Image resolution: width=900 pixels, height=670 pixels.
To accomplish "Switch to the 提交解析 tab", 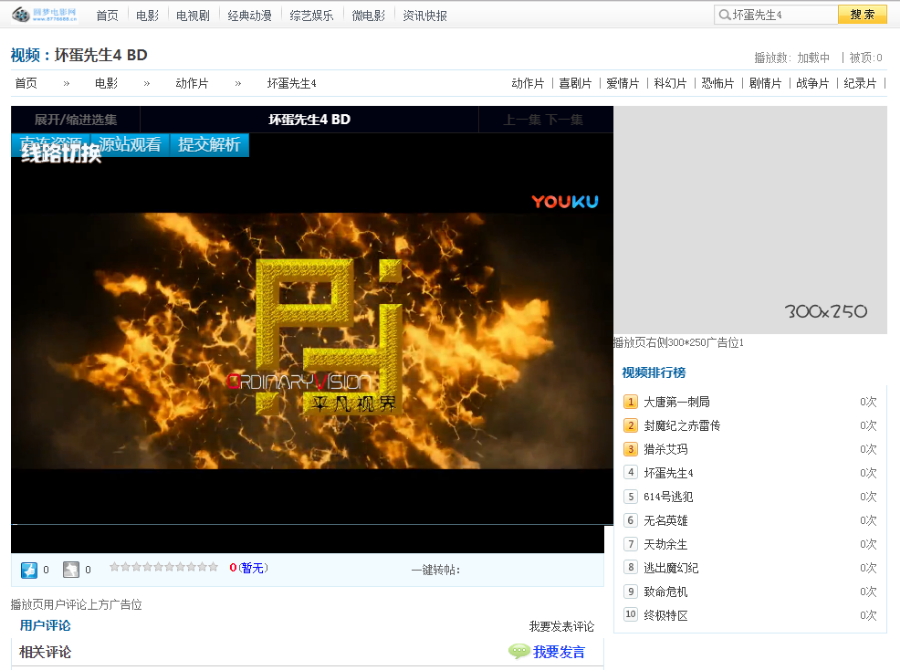I will pyautogui.click(x=209, y=145).
